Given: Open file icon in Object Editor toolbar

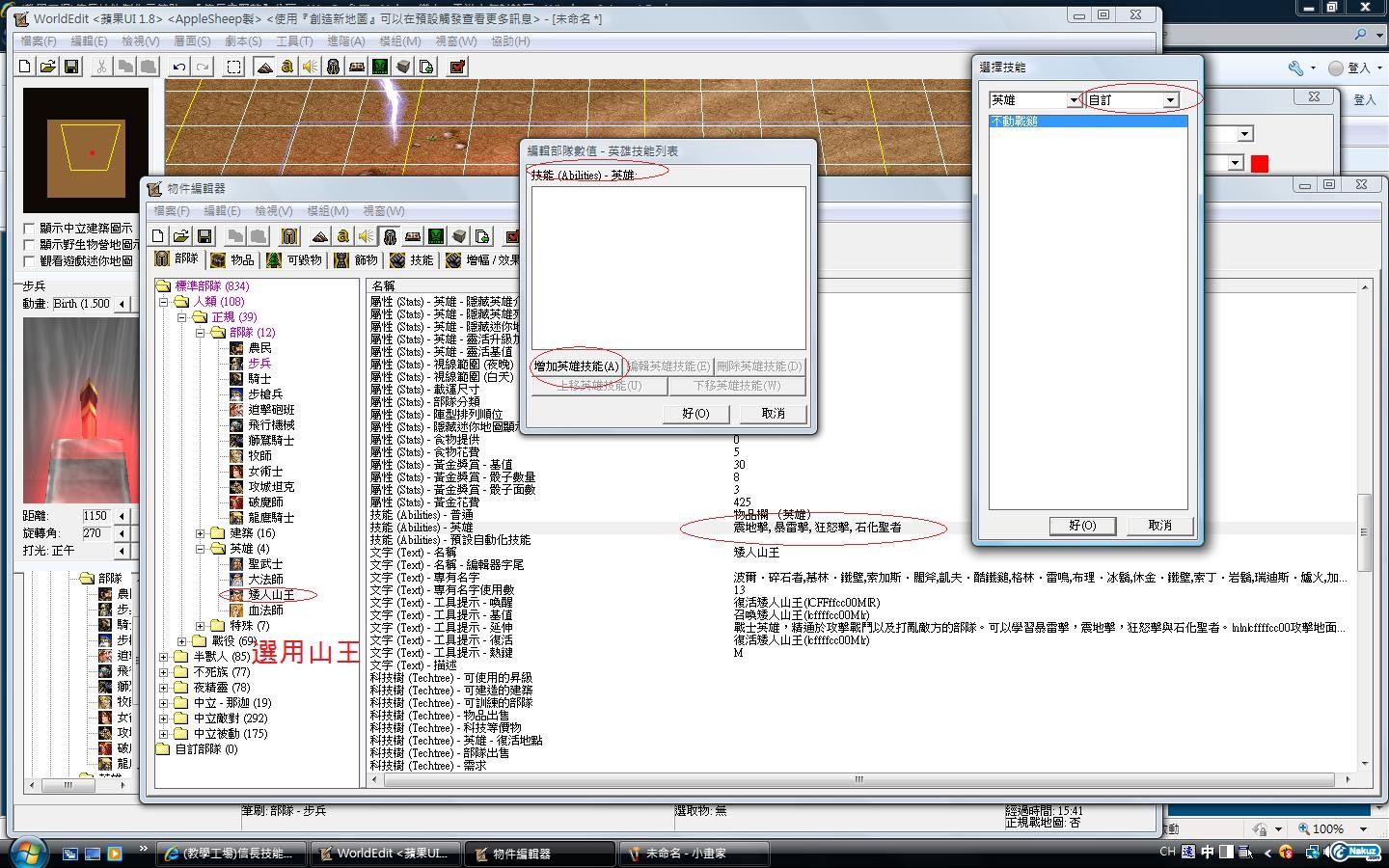Looking at the screenshot, I should pyautogui.click(x=180, y=236).
